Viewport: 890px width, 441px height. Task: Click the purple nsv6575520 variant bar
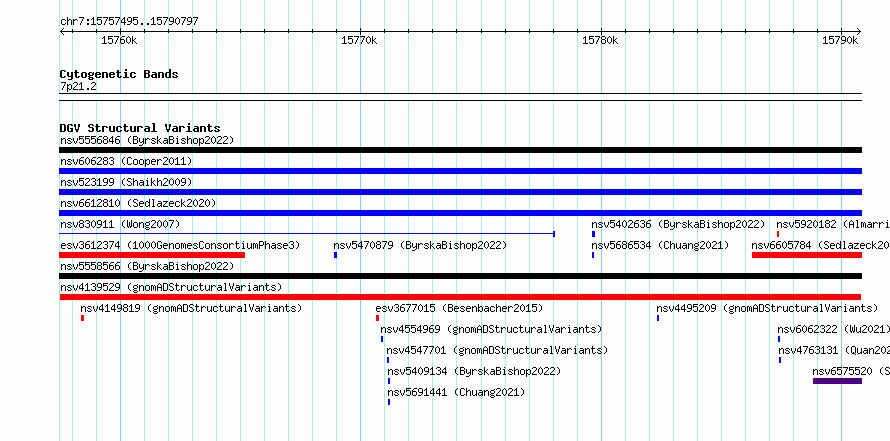(x=837, y=381)
